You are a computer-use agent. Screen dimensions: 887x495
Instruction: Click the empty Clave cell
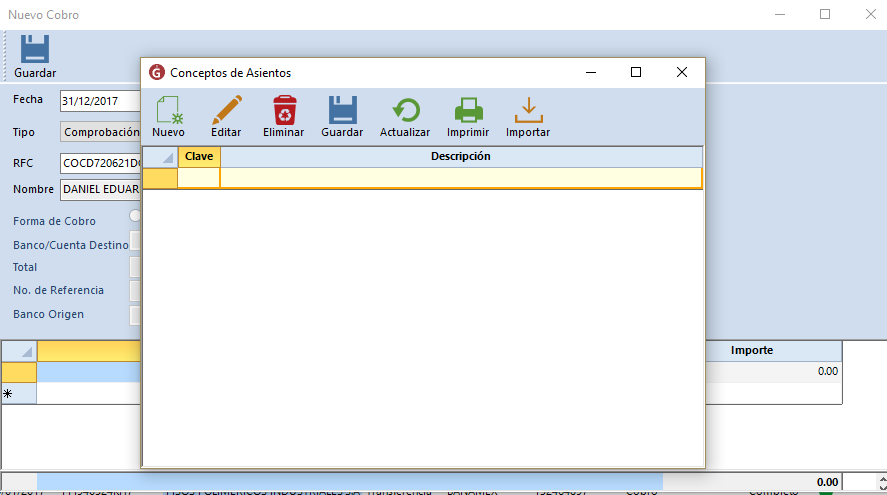point(199,178)
